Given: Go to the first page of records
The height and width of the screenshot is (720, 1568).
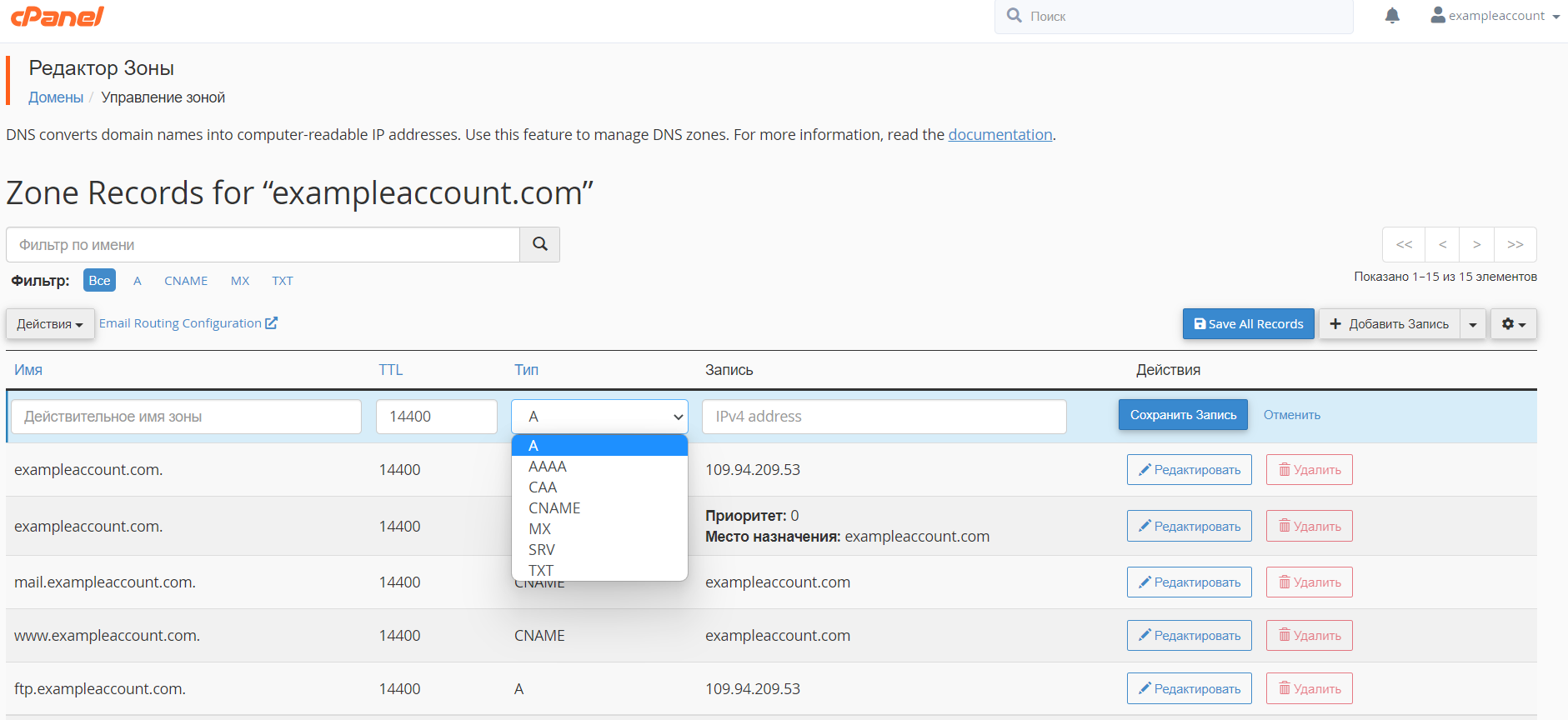Looking at the screenshot, I should click(x=1404, y=245).
